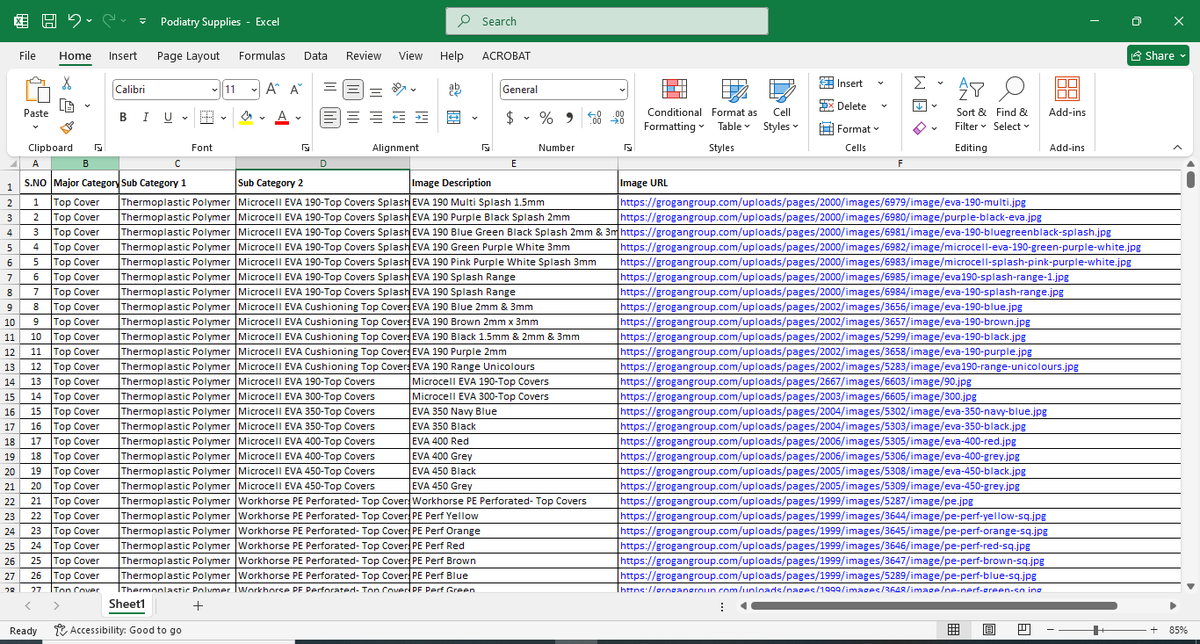Toggle Middle Align vertical alignment
Screen dimensions: 1200x644
click(352, 89)
